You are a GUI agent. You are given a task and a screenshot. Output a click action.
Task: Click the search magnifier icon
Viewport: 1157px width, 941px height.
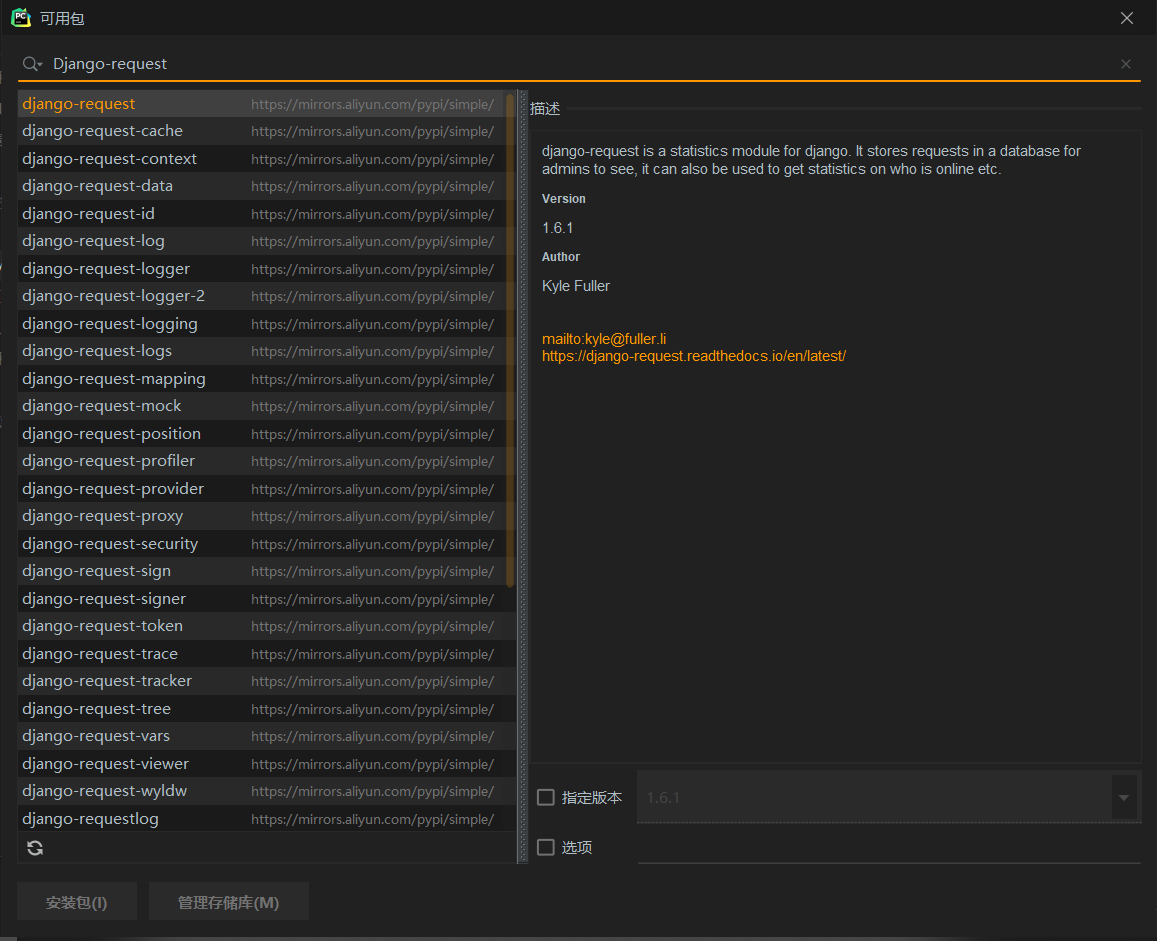[x=32, y=64]
